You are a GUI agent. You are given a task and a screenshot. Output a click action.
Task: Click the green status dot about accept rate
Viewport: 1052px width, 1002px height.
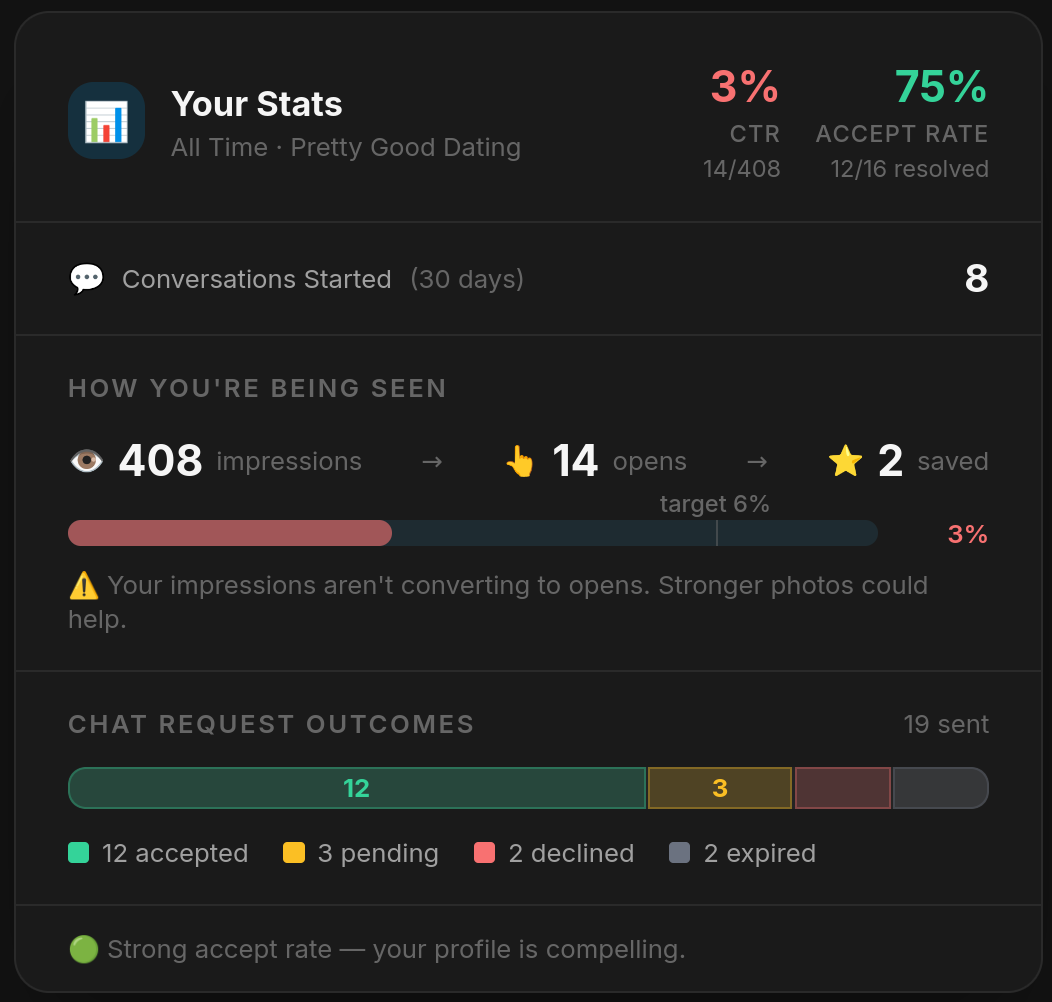pyautogui.click(x=83, y=948)
